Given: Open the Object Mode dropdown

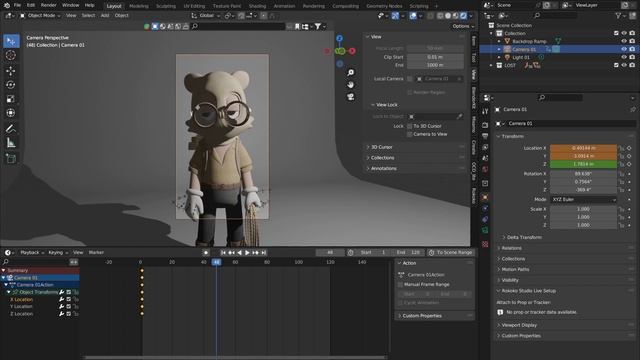Looking at the screenshot, I should (40, 16).
